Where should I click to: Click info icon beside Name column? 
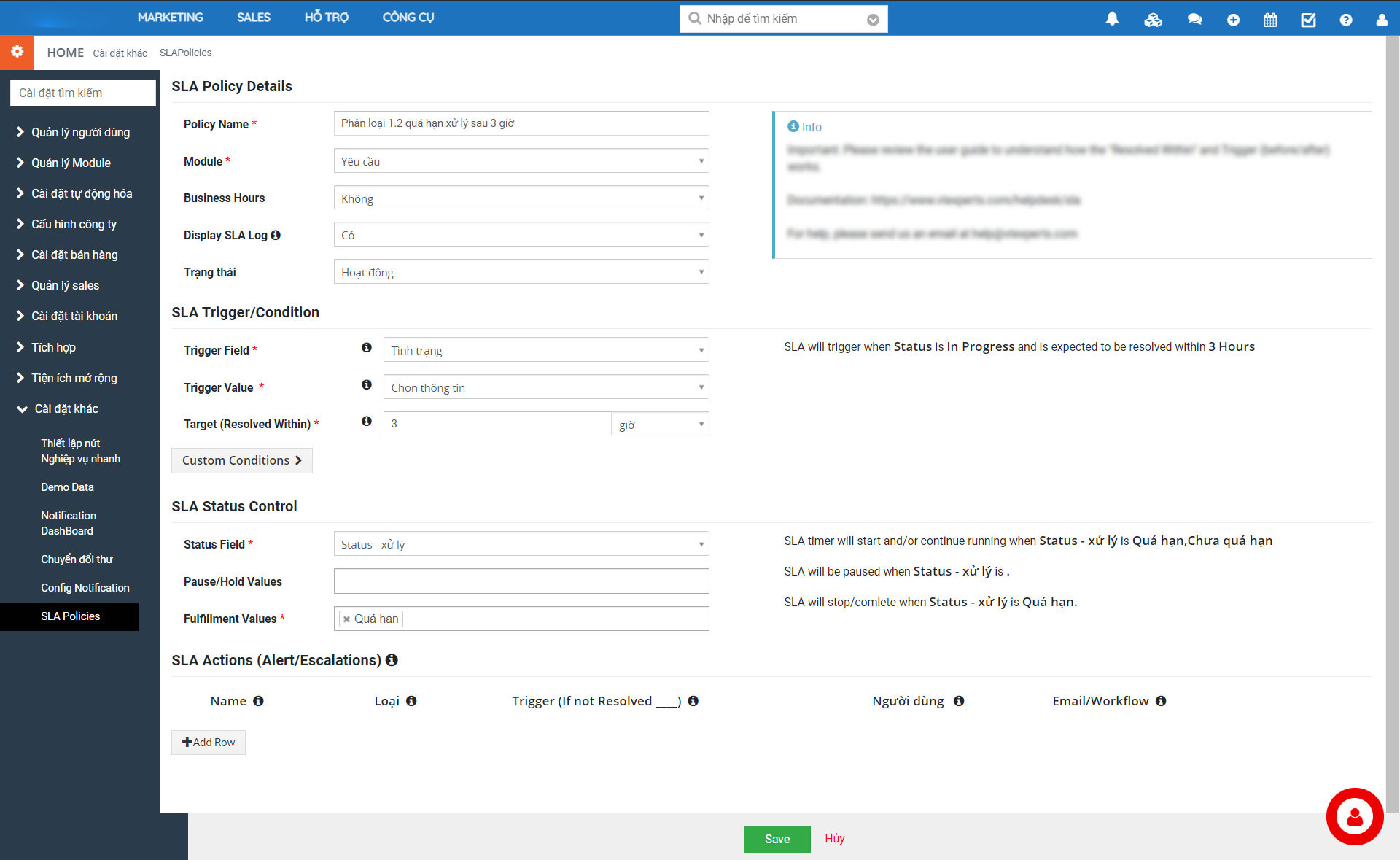point(258,701)
